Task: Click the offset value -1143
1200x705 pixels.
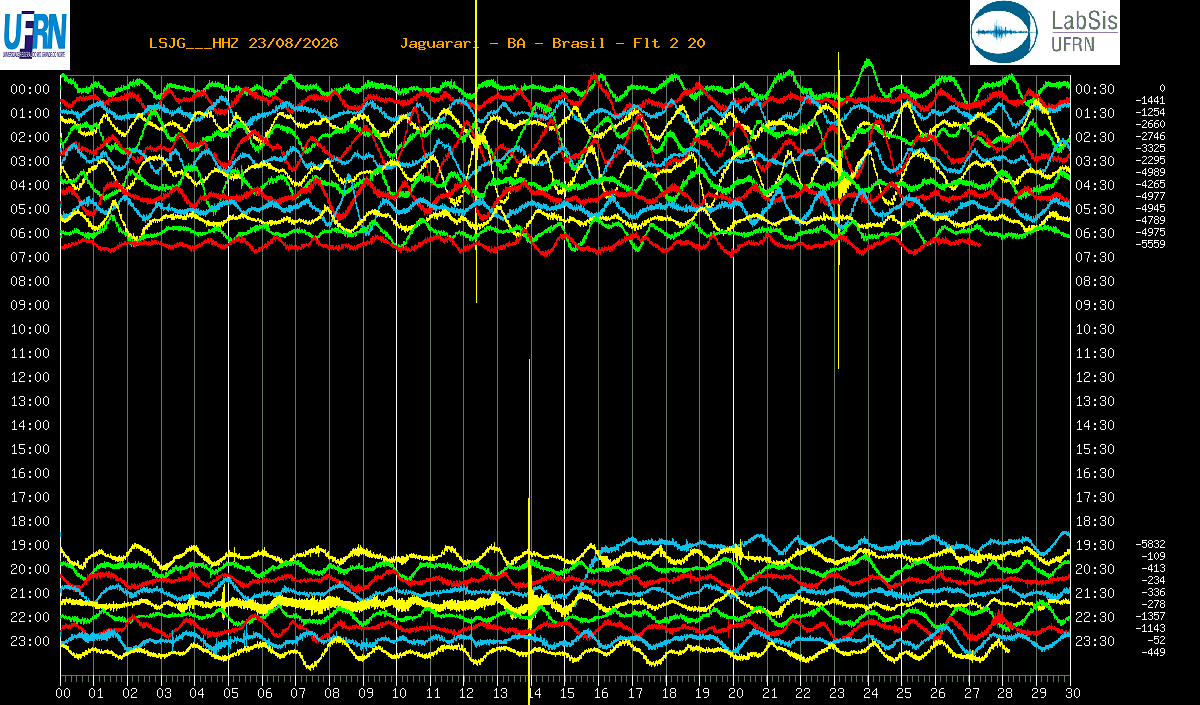Action: coord(1151,628)
